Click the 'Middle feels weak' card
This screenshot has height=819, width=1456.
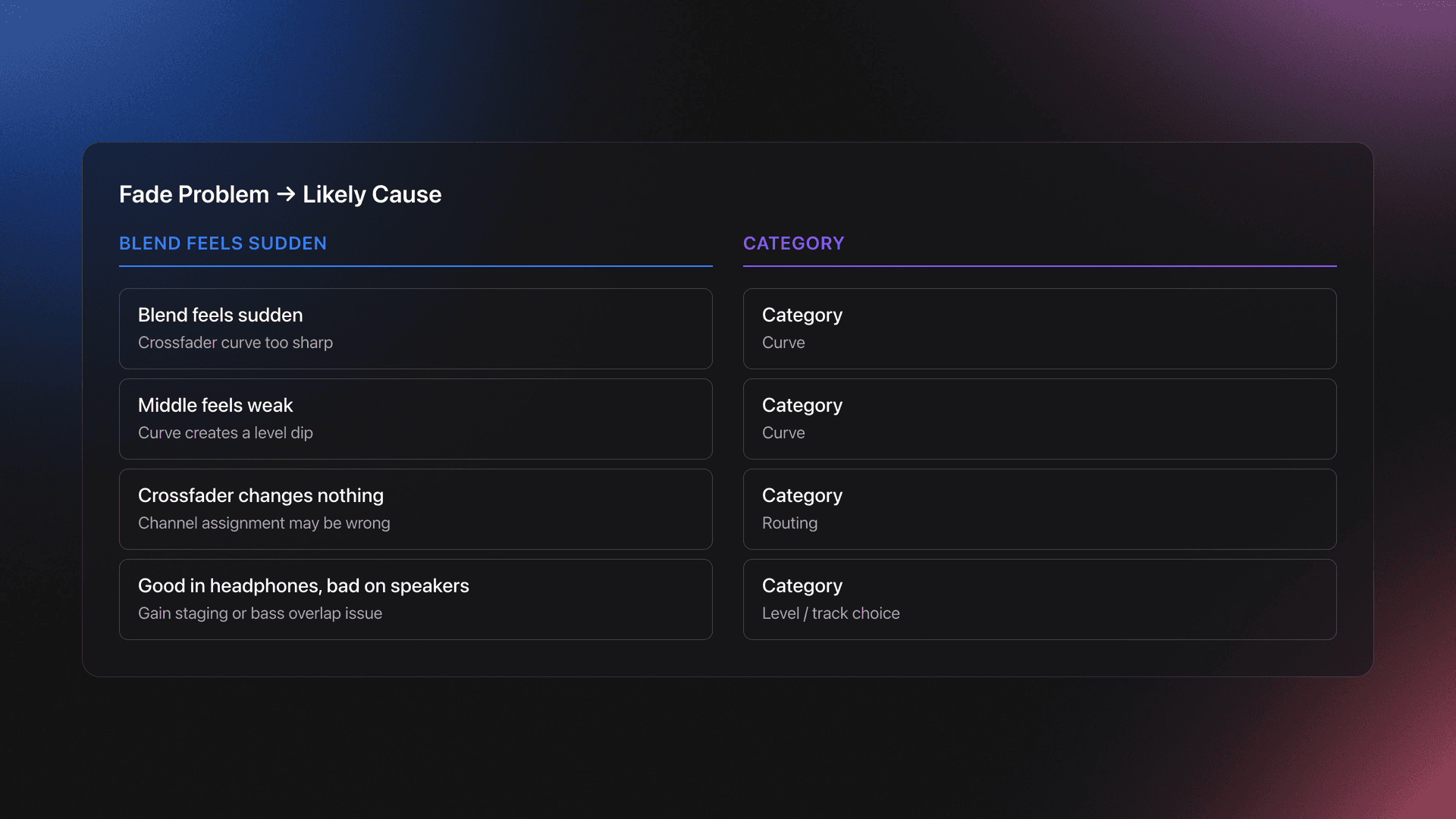click(416, 419)
